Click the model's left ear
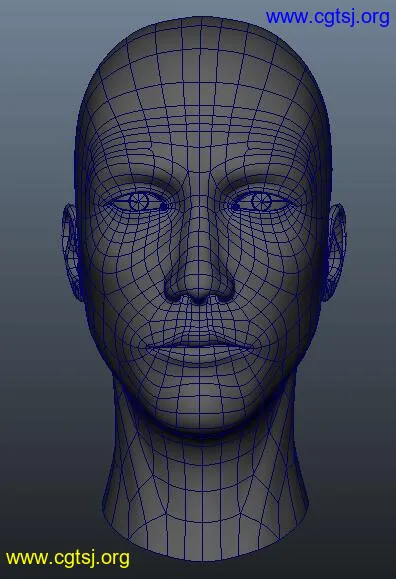 coord(335,251)
